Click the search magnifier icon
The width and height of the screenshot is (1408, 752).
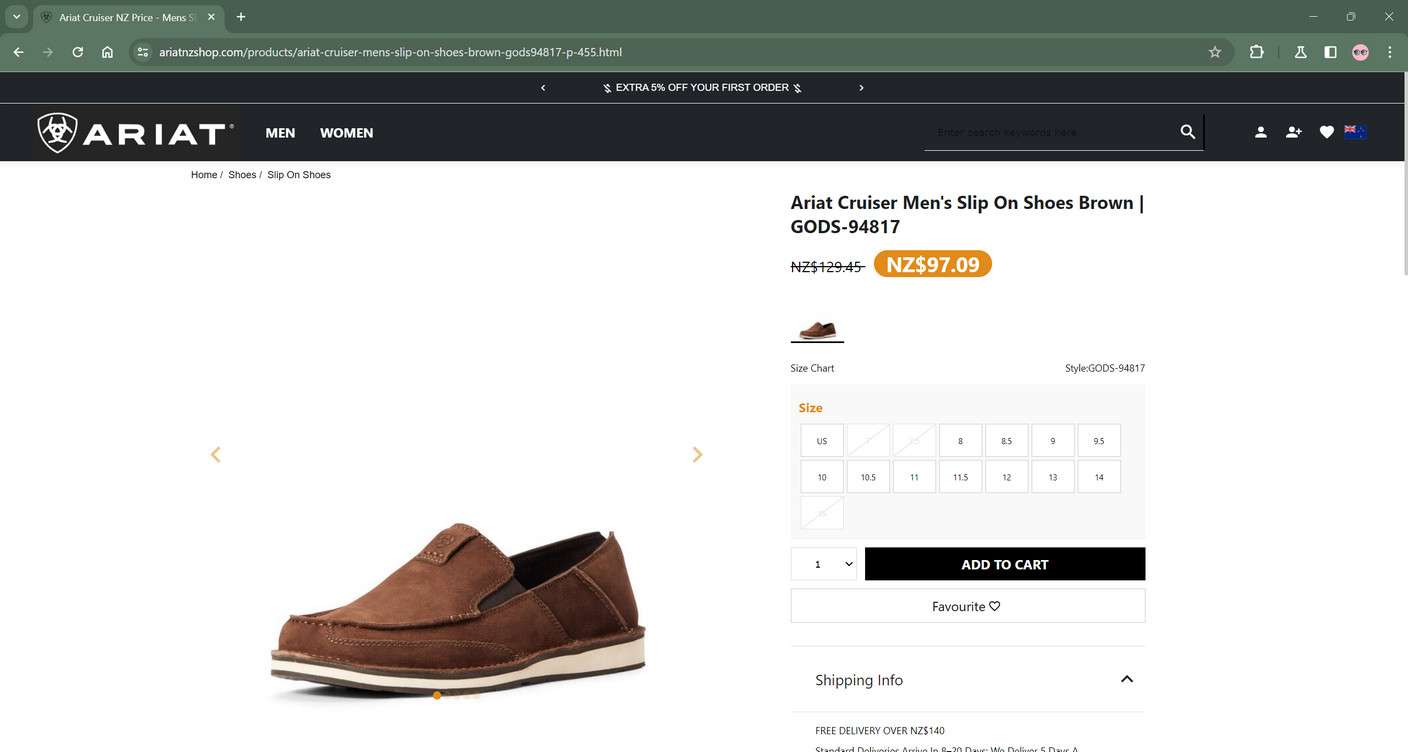[x=1187, y=132]
